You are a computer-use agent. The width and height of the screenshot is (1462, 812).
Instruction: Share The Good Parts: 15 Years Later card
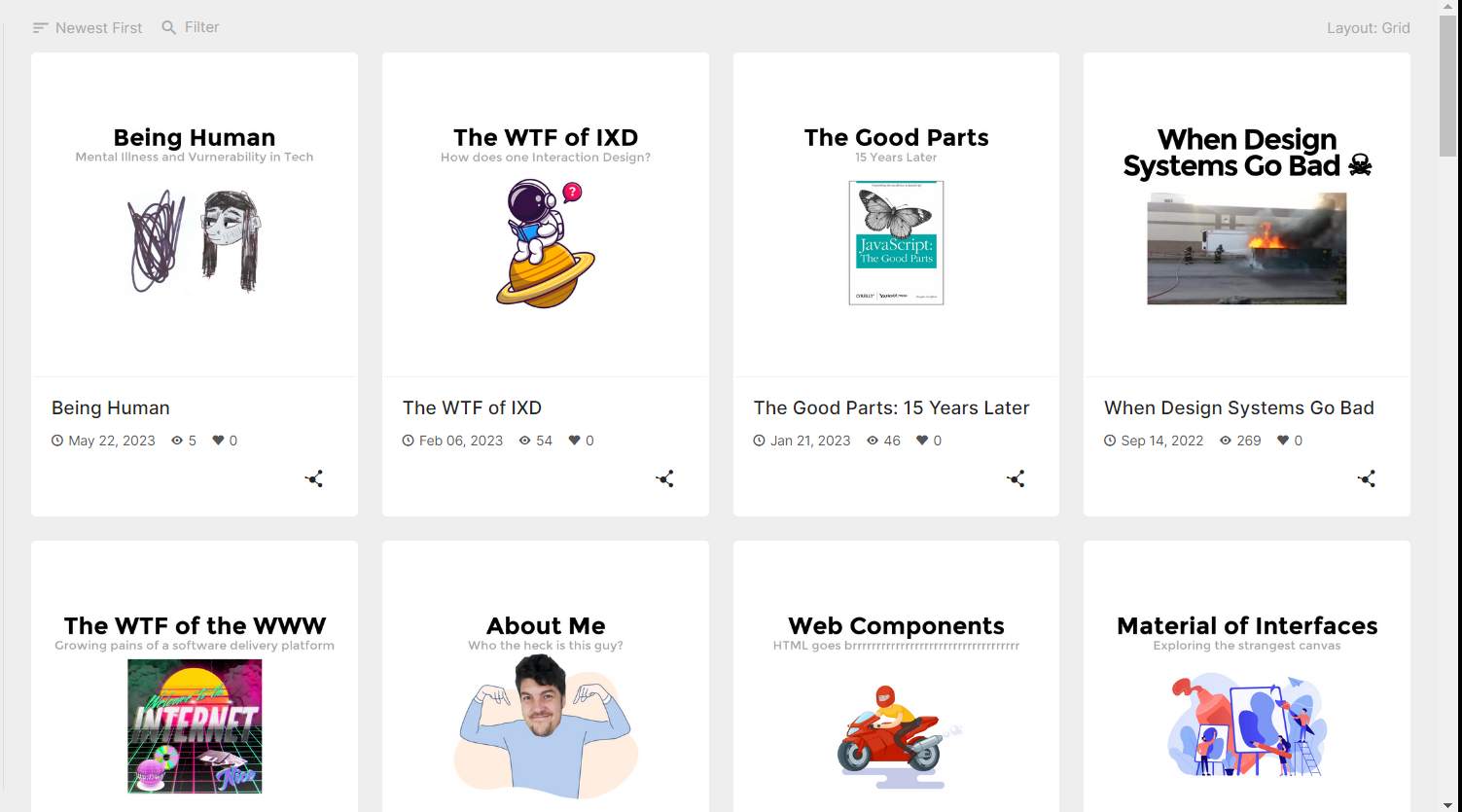click(1016, 478)
